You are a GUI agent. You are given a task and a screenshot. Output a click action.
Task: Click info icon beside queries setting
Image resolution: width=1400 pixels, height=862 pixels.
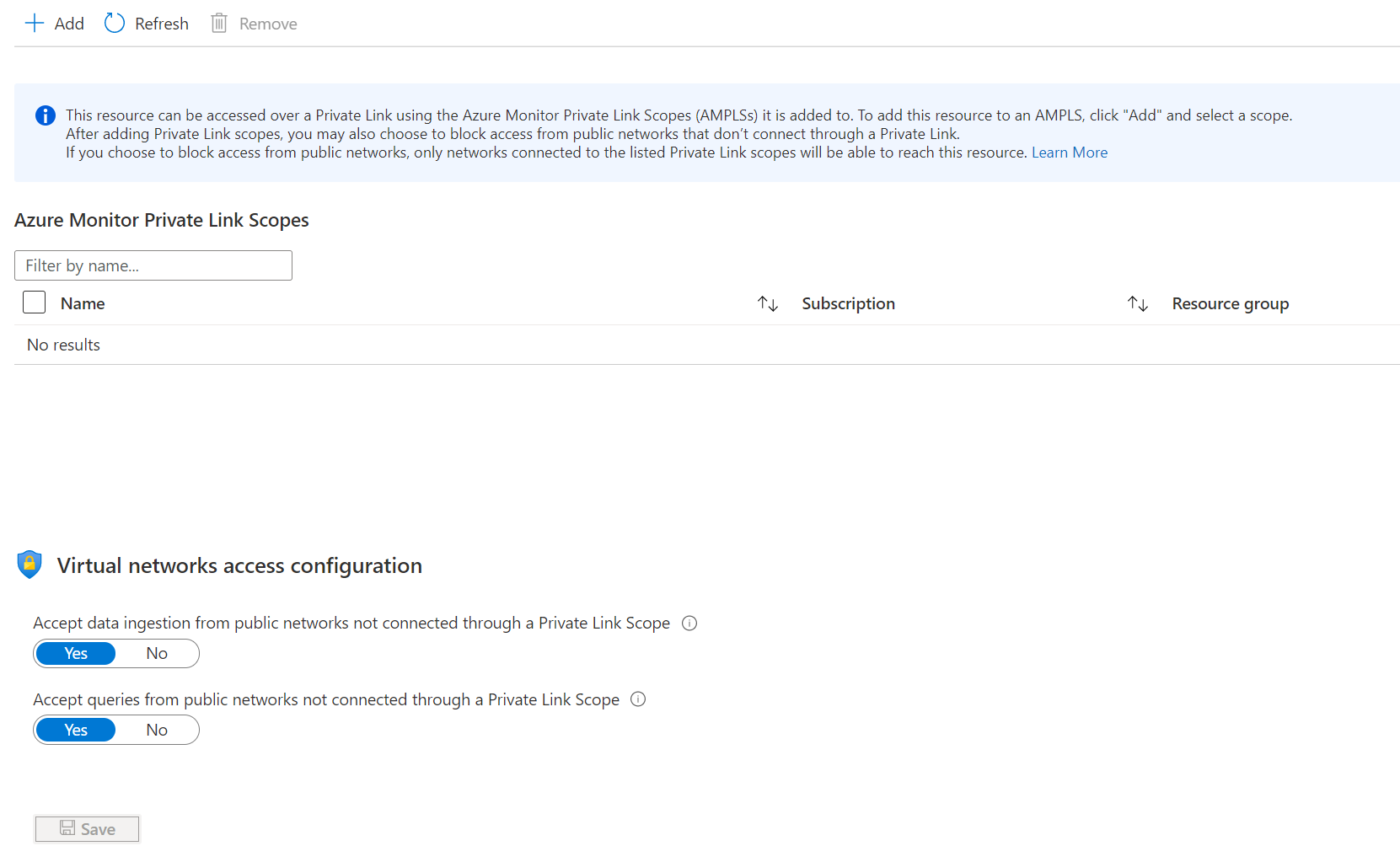click(638, 699)
